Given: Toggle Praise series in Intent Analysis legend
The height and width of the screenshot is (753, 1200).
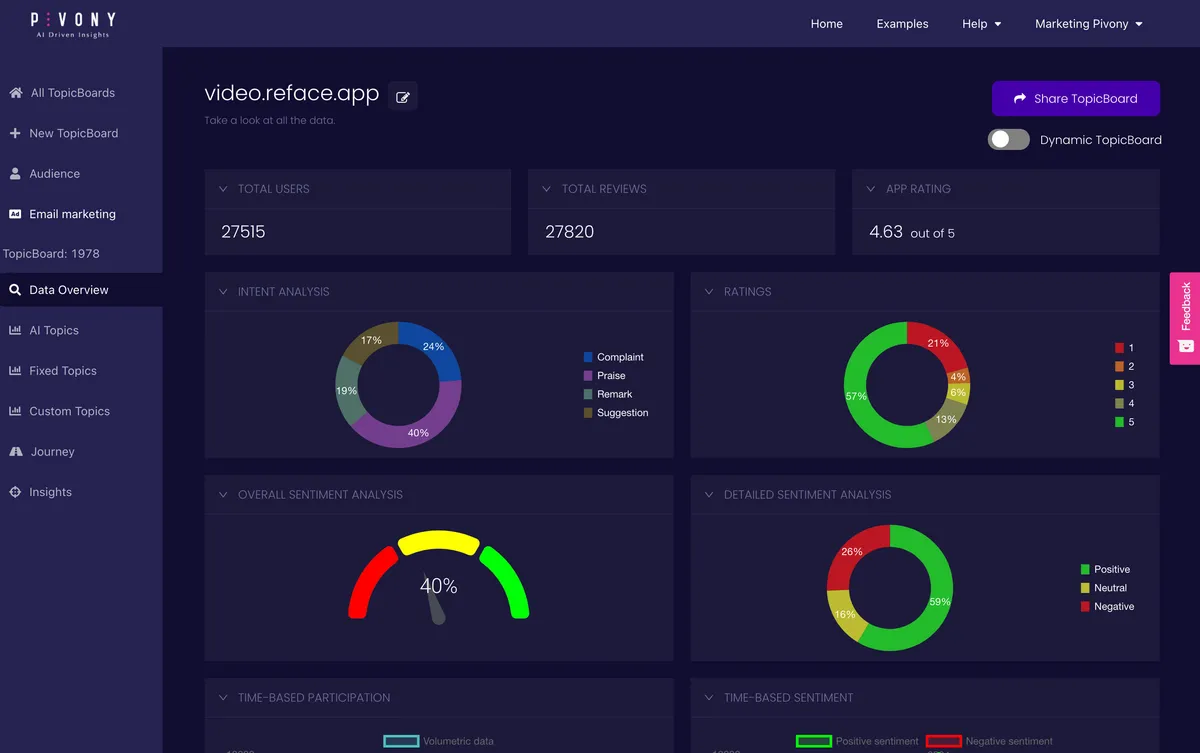Looking at the screenshot, I should click(x=604, y=376).
